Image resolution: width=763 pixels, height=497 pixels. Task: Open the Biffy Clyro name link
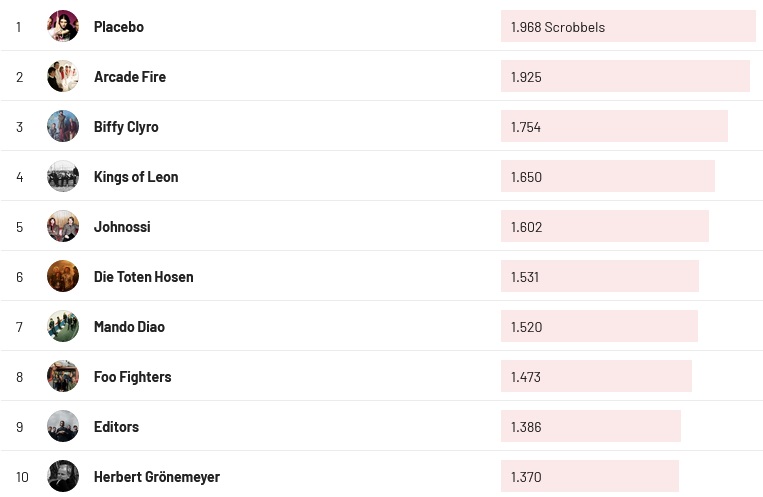(126, 127)
